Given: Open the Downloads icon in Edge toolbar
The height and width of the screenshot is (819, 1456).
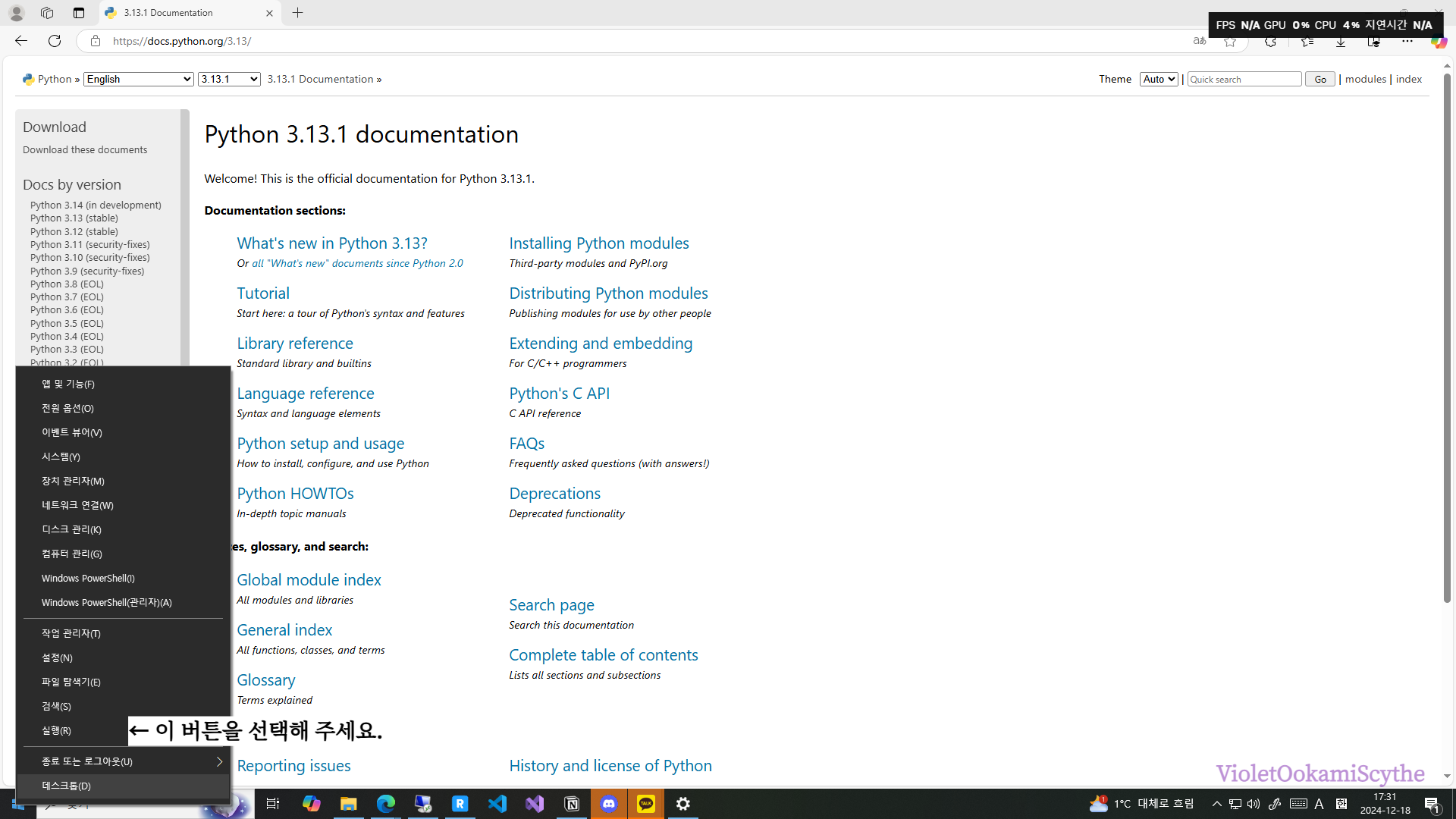Looking at the screenshot, I should click(x=1341, y=41).
